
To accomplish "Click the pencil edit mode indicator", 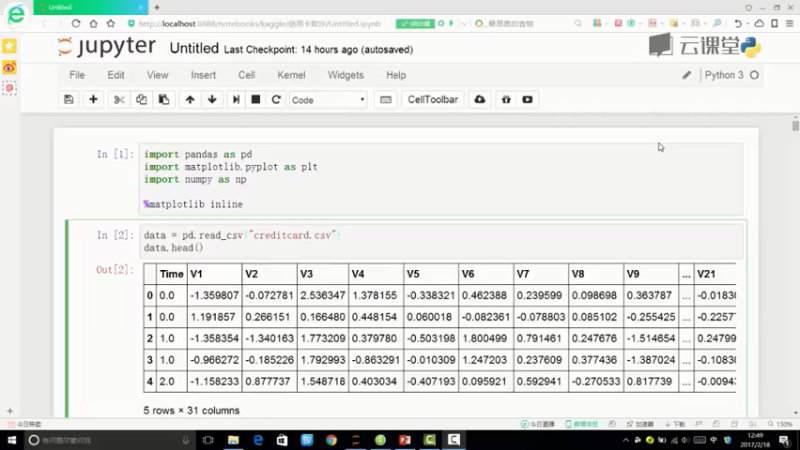I will click(686, 76).
